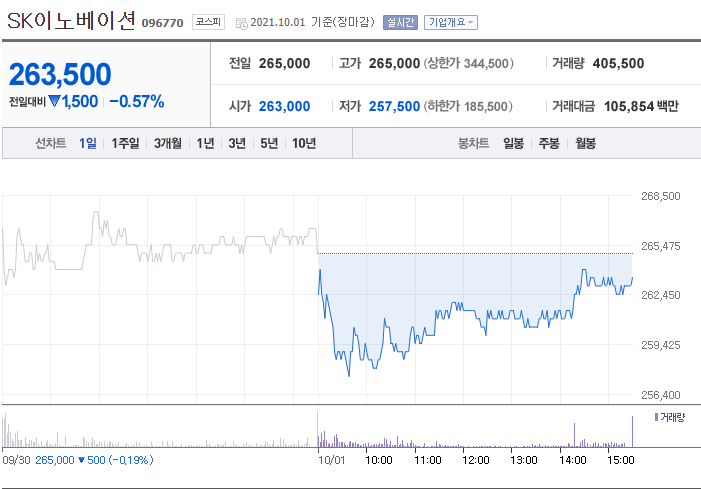This screenshot has height=489, width=701.
Task: Click the down triangle next to 1,500
Action: pos(55,101)
